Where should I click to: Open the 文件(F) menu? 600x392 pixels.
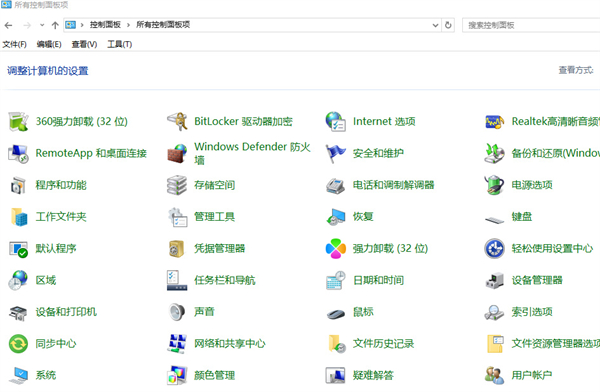click(x=15, y=44)
